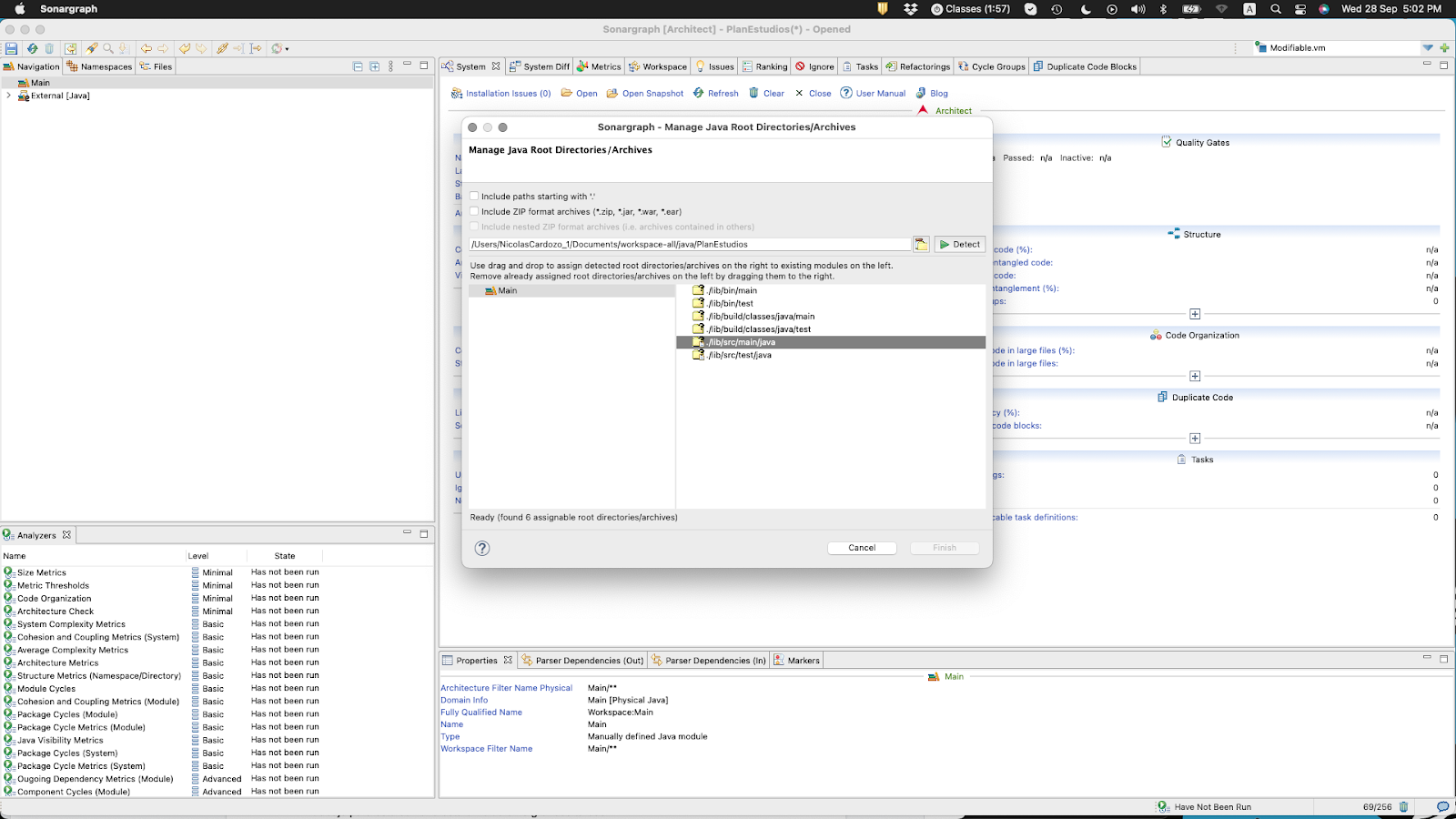Expand the External [Java] tree node
1456x819 pixels.
point(8,95)
